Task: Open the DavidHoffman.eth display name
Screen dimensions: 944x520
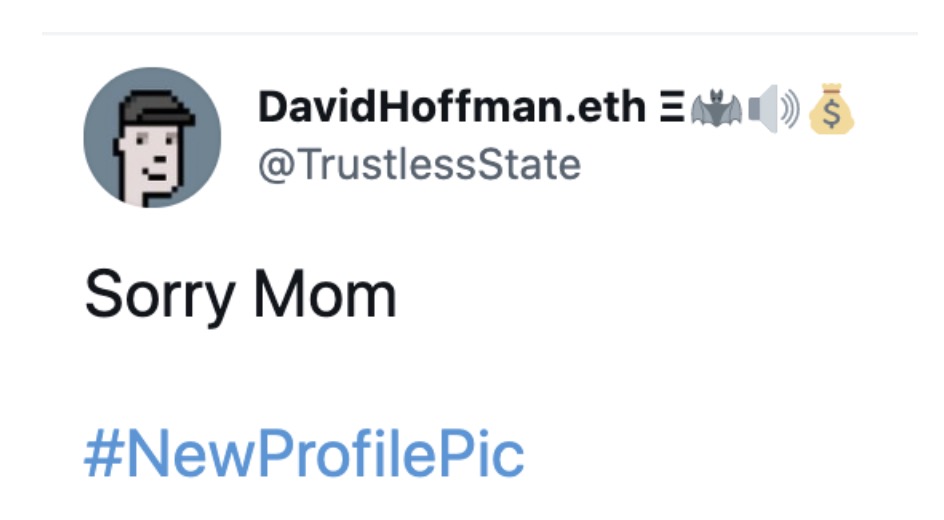Action: coord(452,108)
